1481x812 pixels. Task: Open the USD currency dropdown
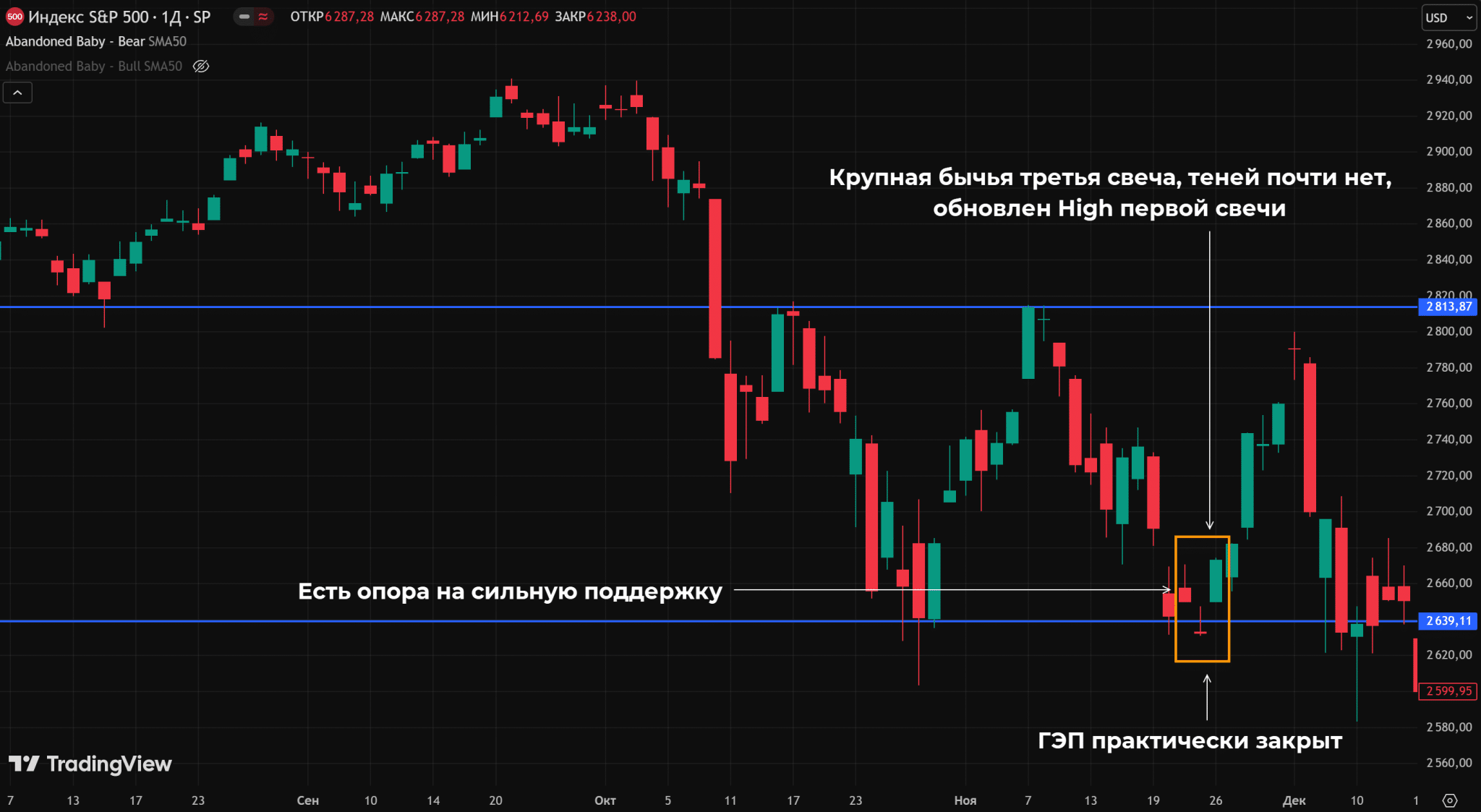[x=1449, y=18]
